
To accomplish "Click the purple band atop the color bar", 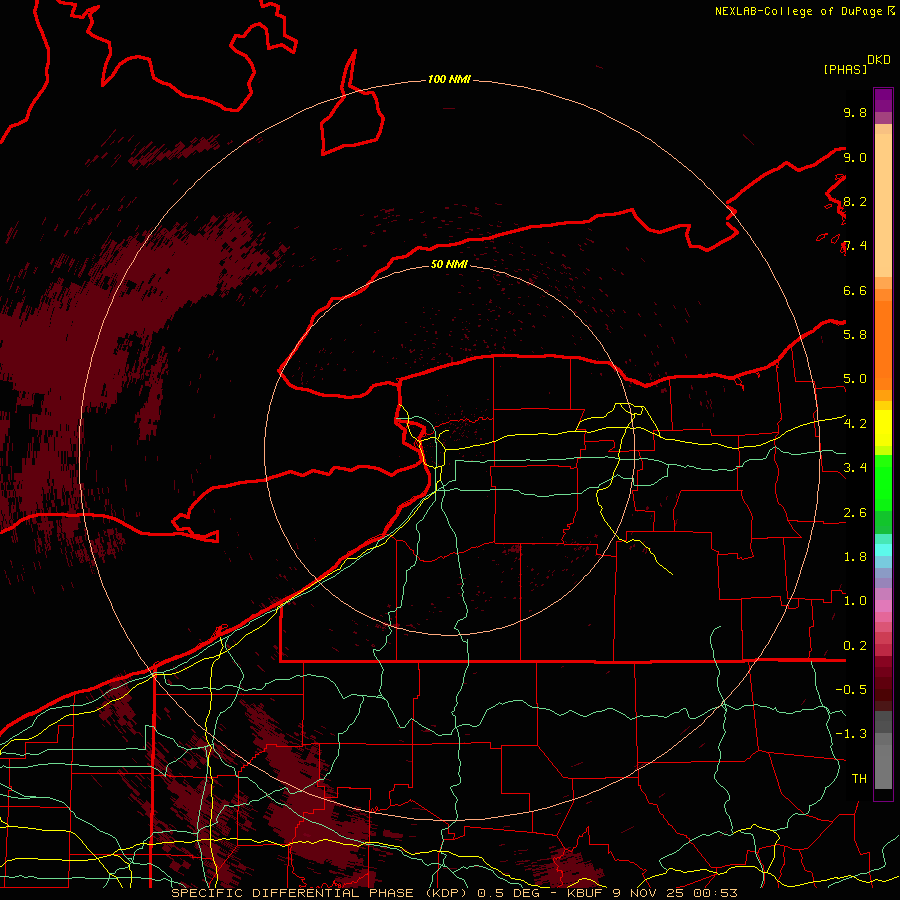I will click(883, 100).
